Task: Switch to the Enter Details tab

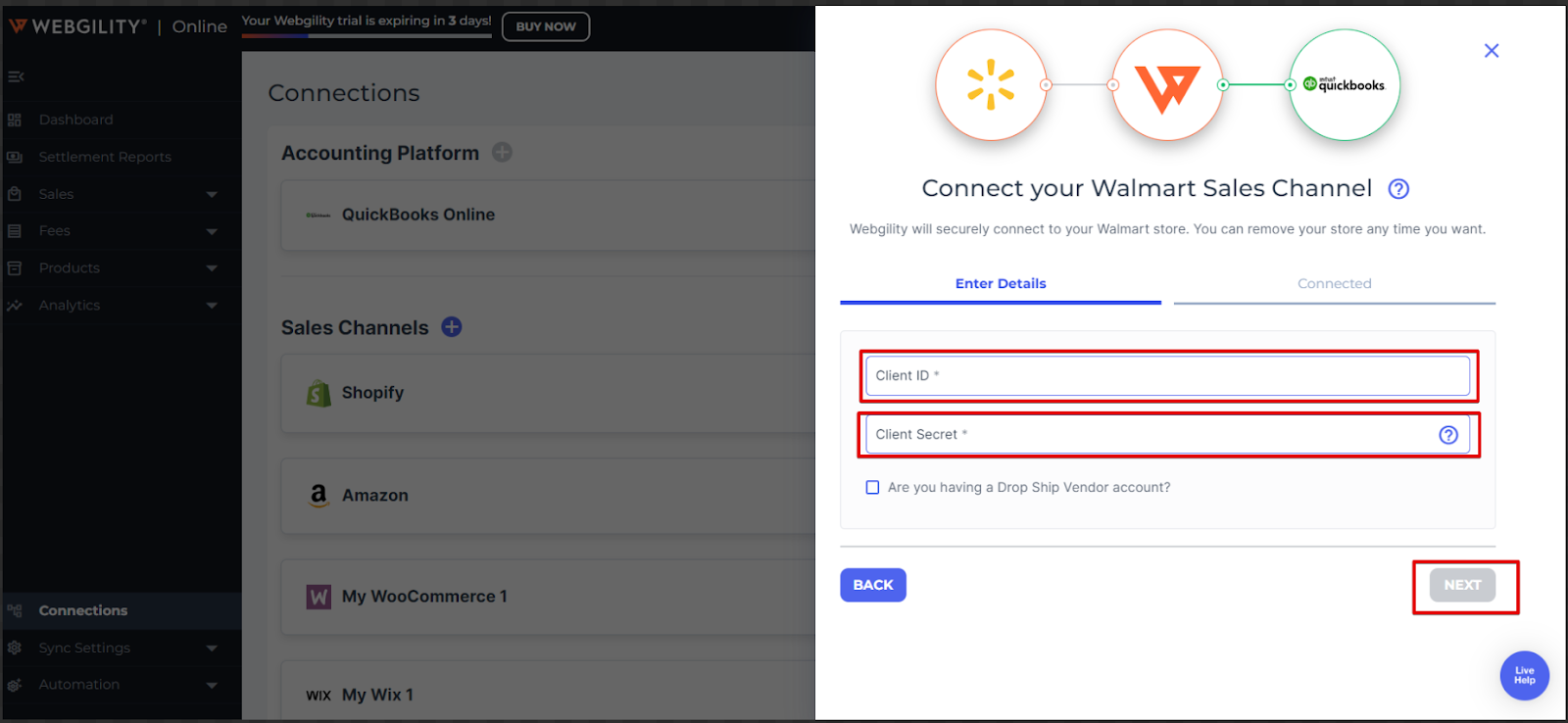Action: (1001, 284)
